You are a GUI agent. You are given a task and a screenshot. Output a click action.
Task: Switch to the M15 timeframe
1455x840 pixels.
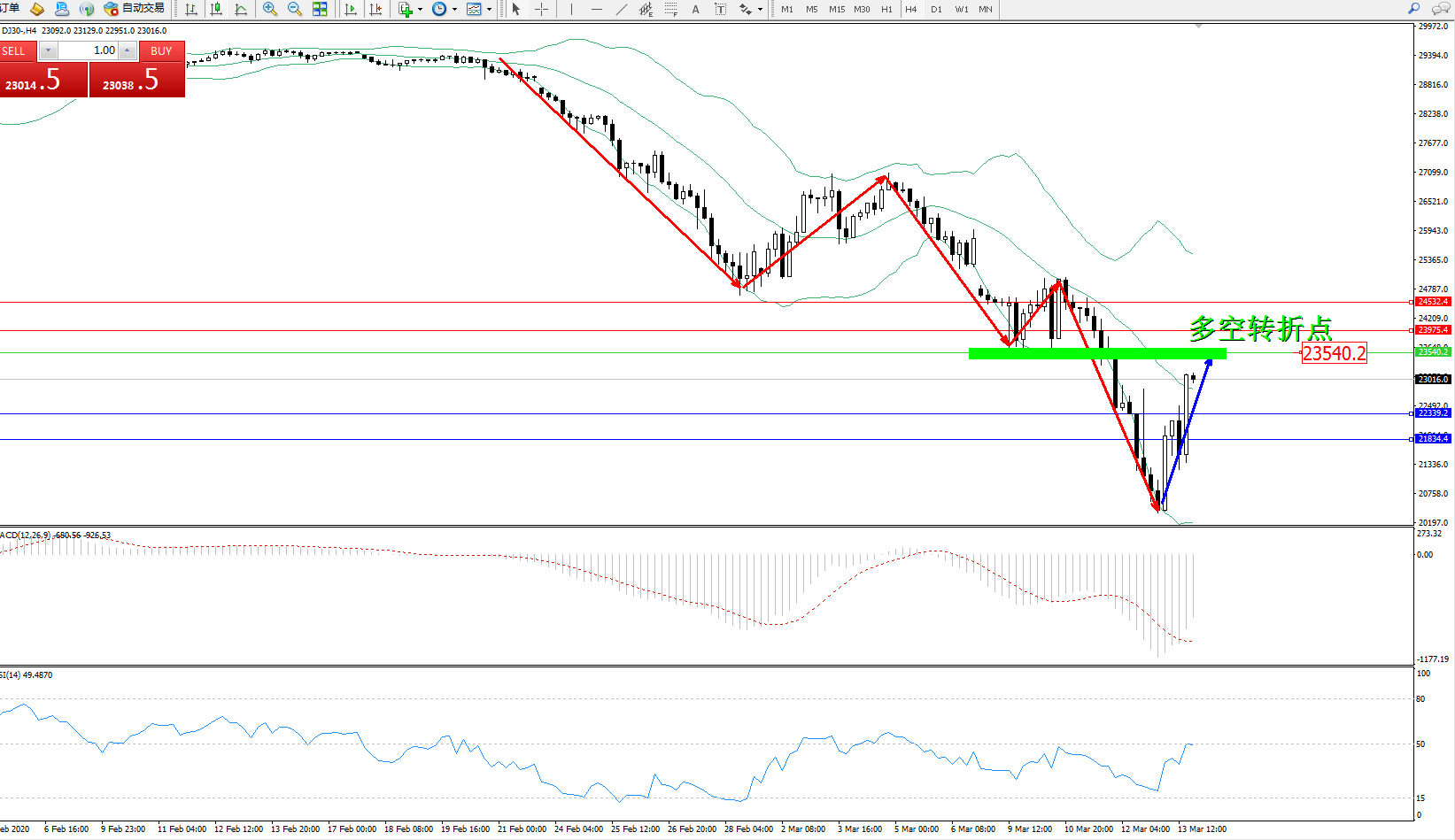tap(836, 9)
